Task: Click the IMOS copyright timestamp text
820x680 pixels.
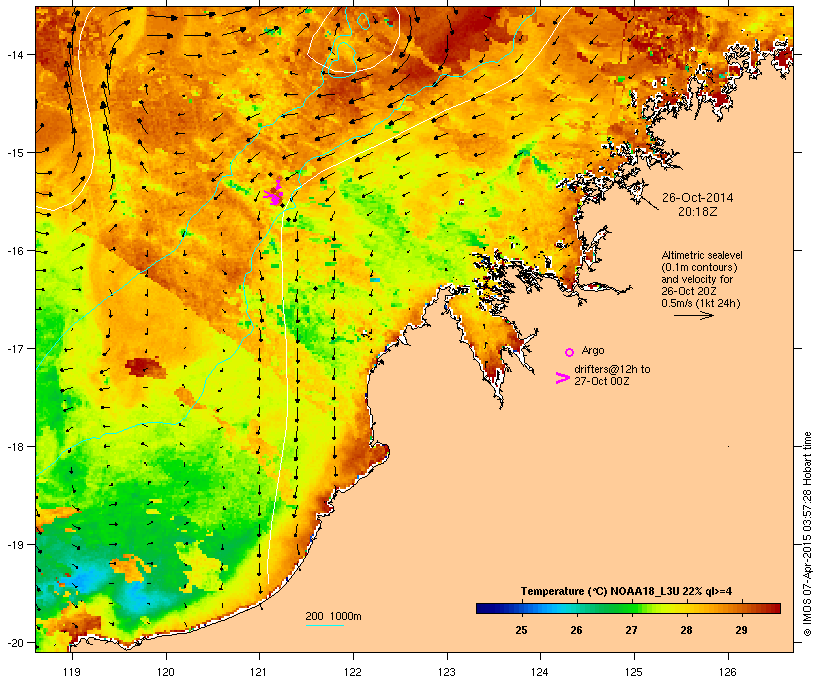Action: pyautogui.click(x=807, y=534)
